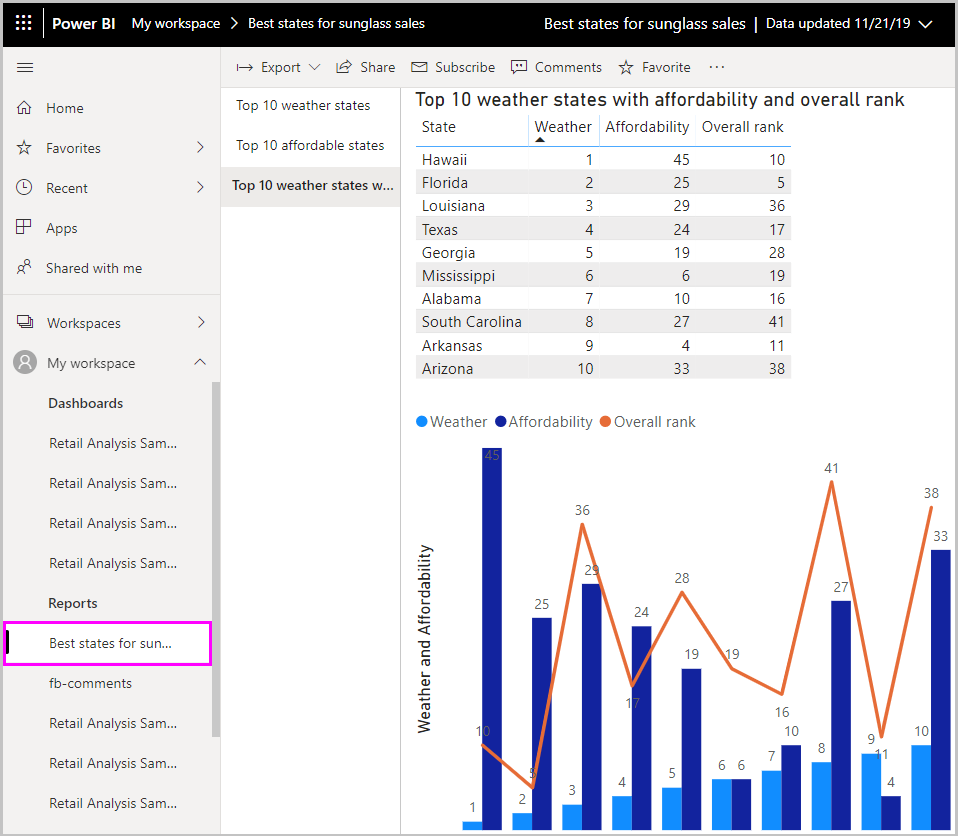Click the Favorites star icon in sidebar
The image size is (958, 836).
coord(24,147)
